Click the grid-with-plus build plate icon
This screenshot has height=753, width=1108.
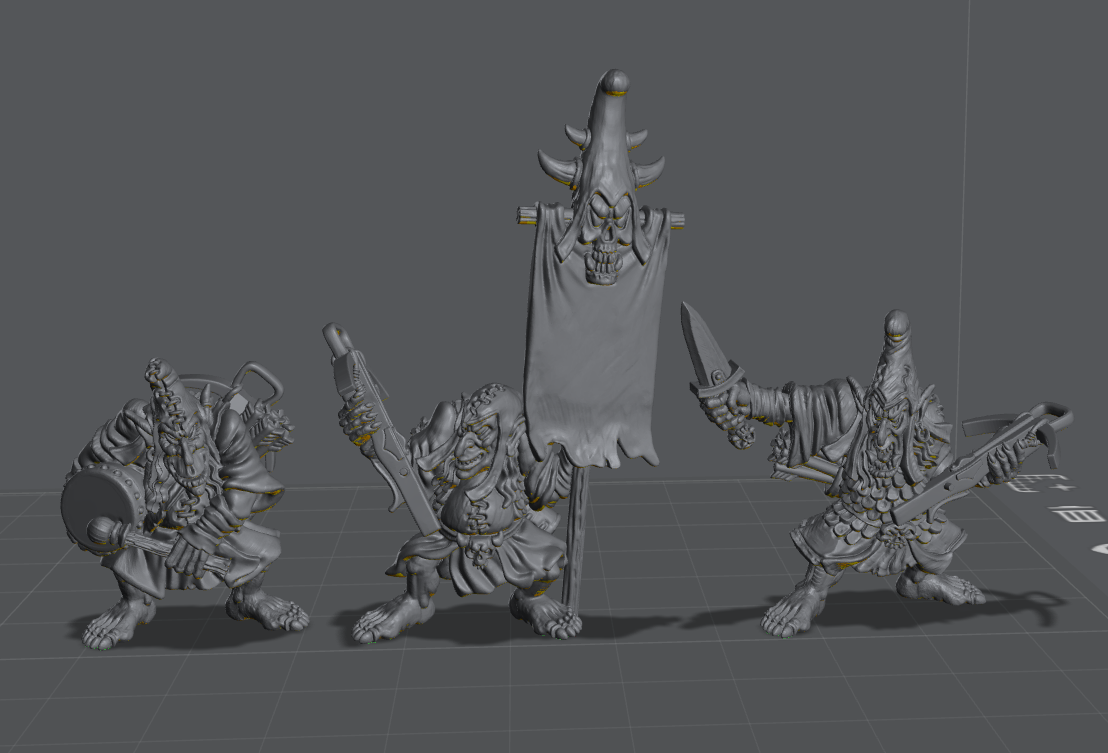point(1042,484)
